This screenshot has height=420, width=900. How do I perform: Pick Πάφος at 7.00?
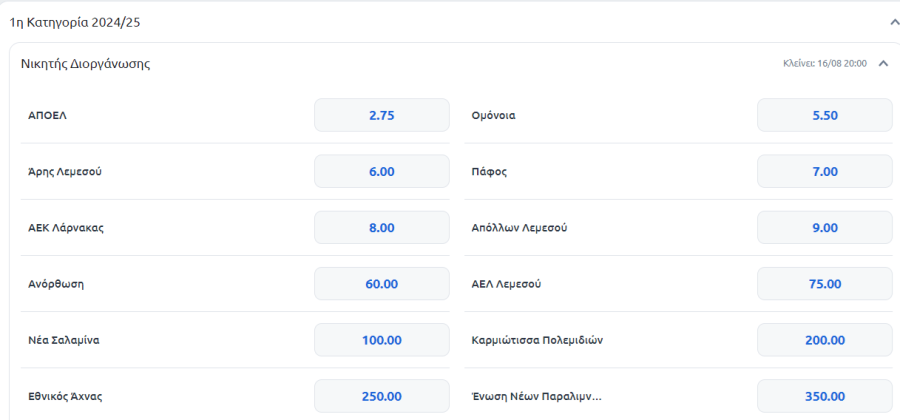pos(825,172)
